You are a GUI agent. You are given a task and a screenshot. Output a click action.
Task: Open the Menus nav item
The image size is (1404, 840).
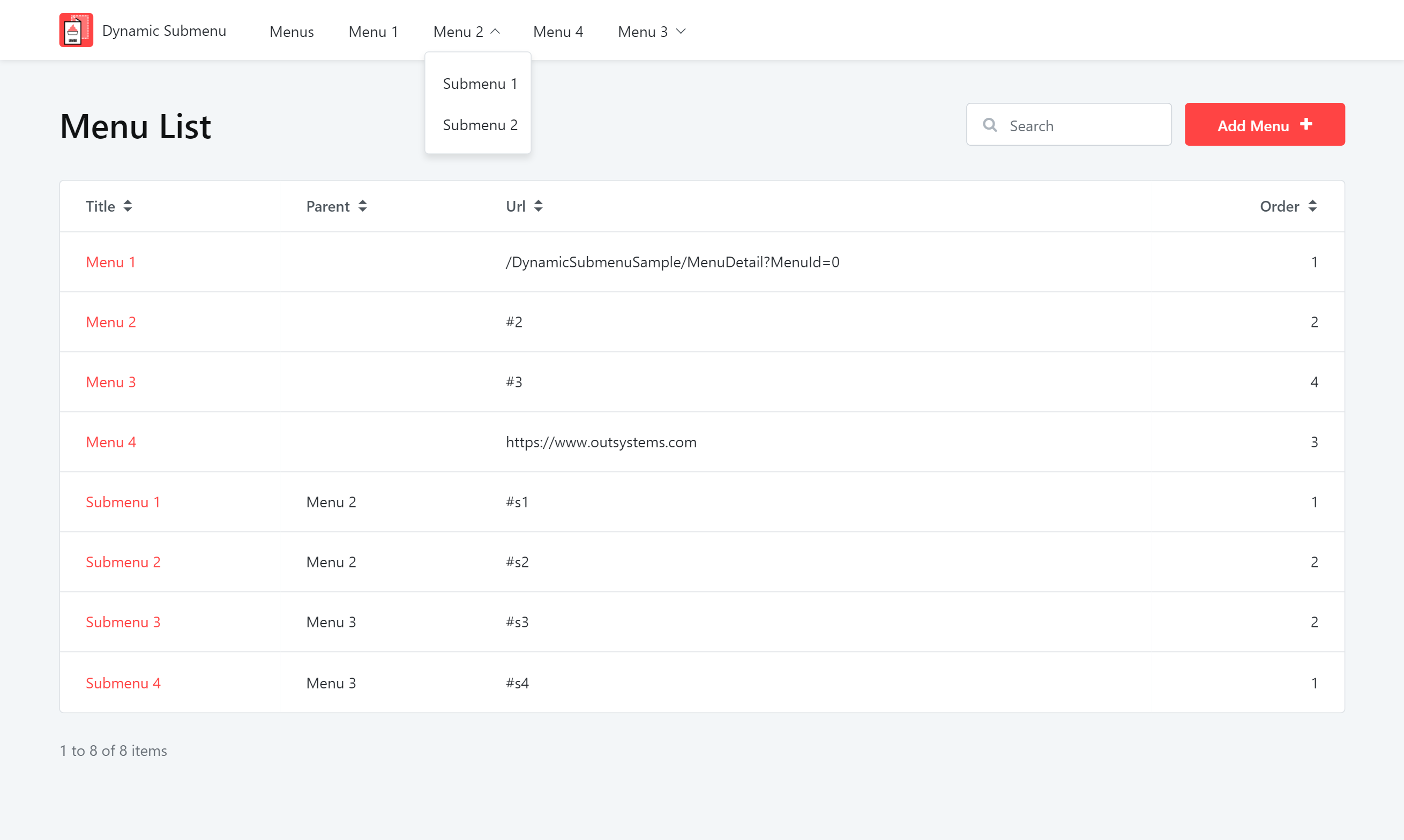pos(292,32)
